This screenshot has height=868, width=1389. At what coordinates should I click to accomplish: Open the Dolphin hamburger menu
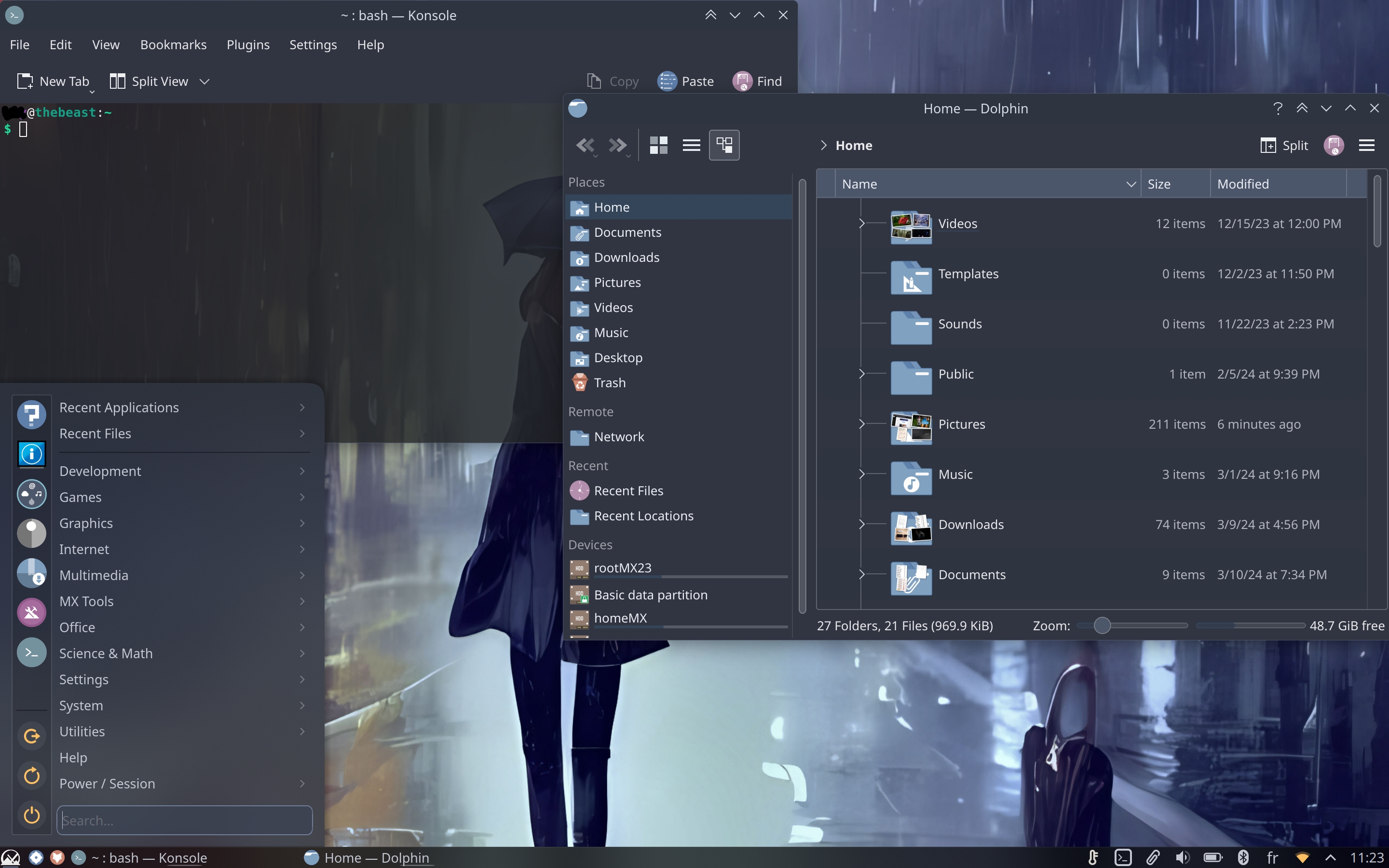1367,145
